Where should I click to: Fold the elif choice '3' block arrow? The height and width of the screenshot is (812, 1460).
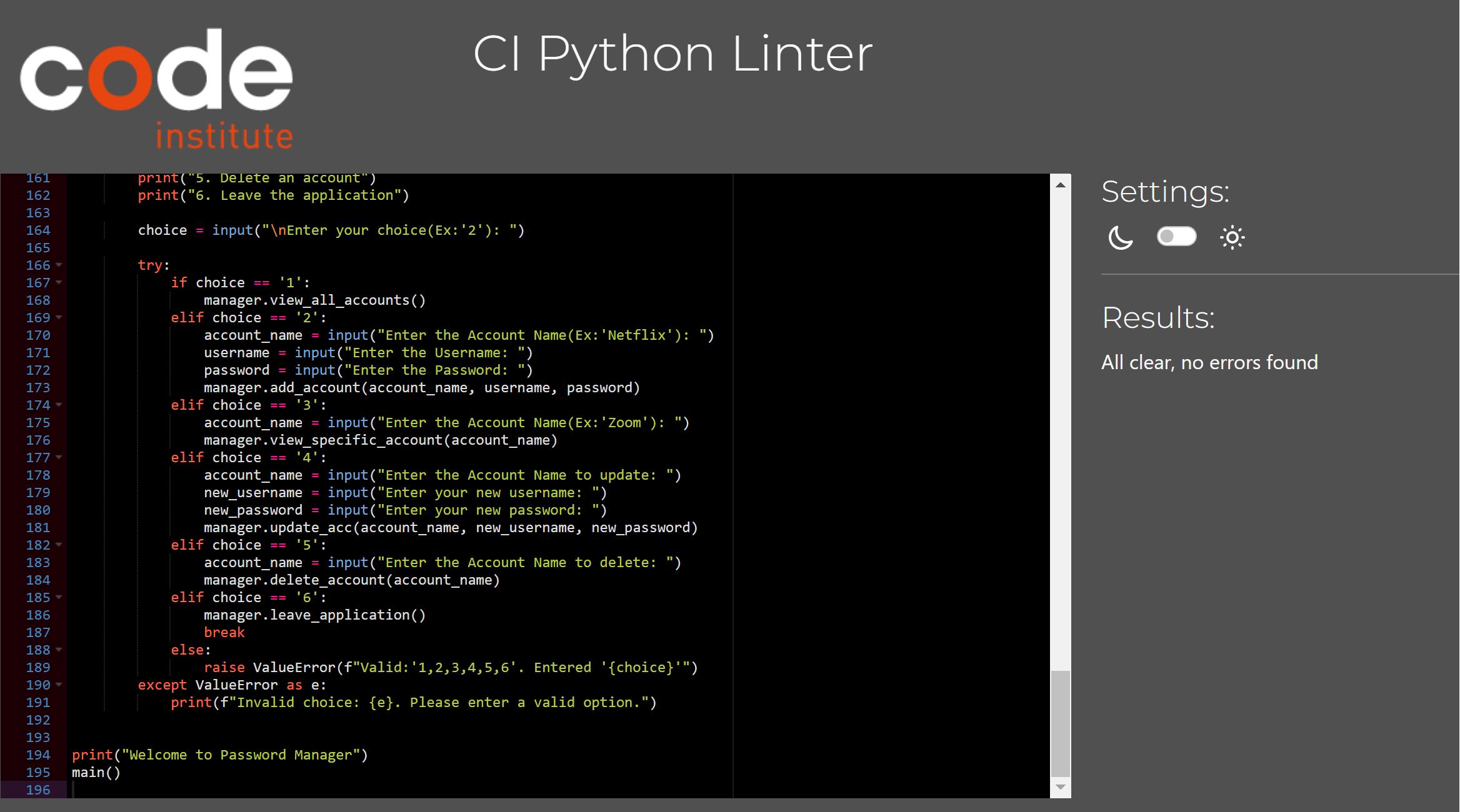[59, 405]
